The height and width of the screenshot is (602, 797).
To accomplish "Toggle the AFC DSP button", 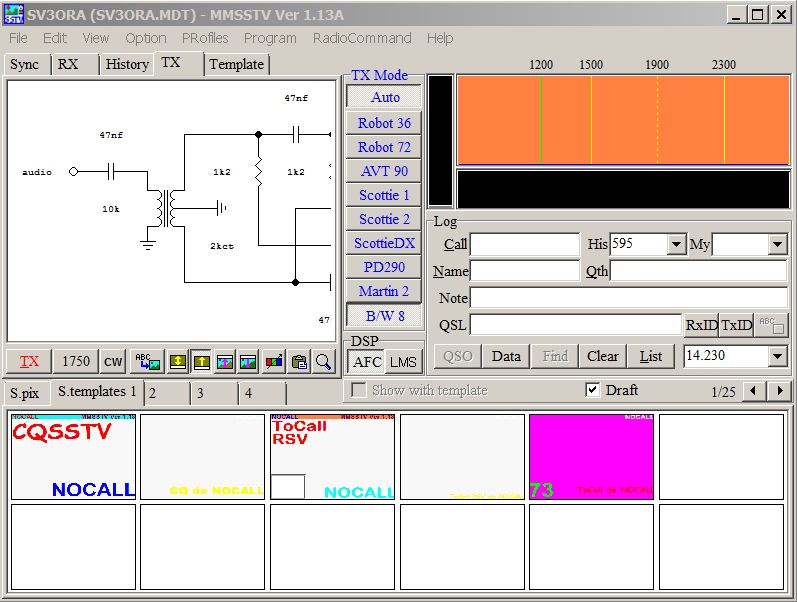I will pos(367,362).
